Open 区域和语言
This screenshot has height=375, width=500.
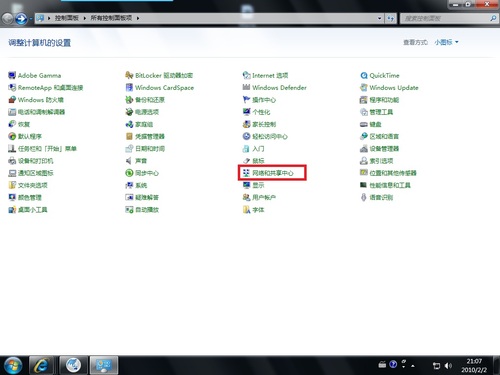(379, 136)
